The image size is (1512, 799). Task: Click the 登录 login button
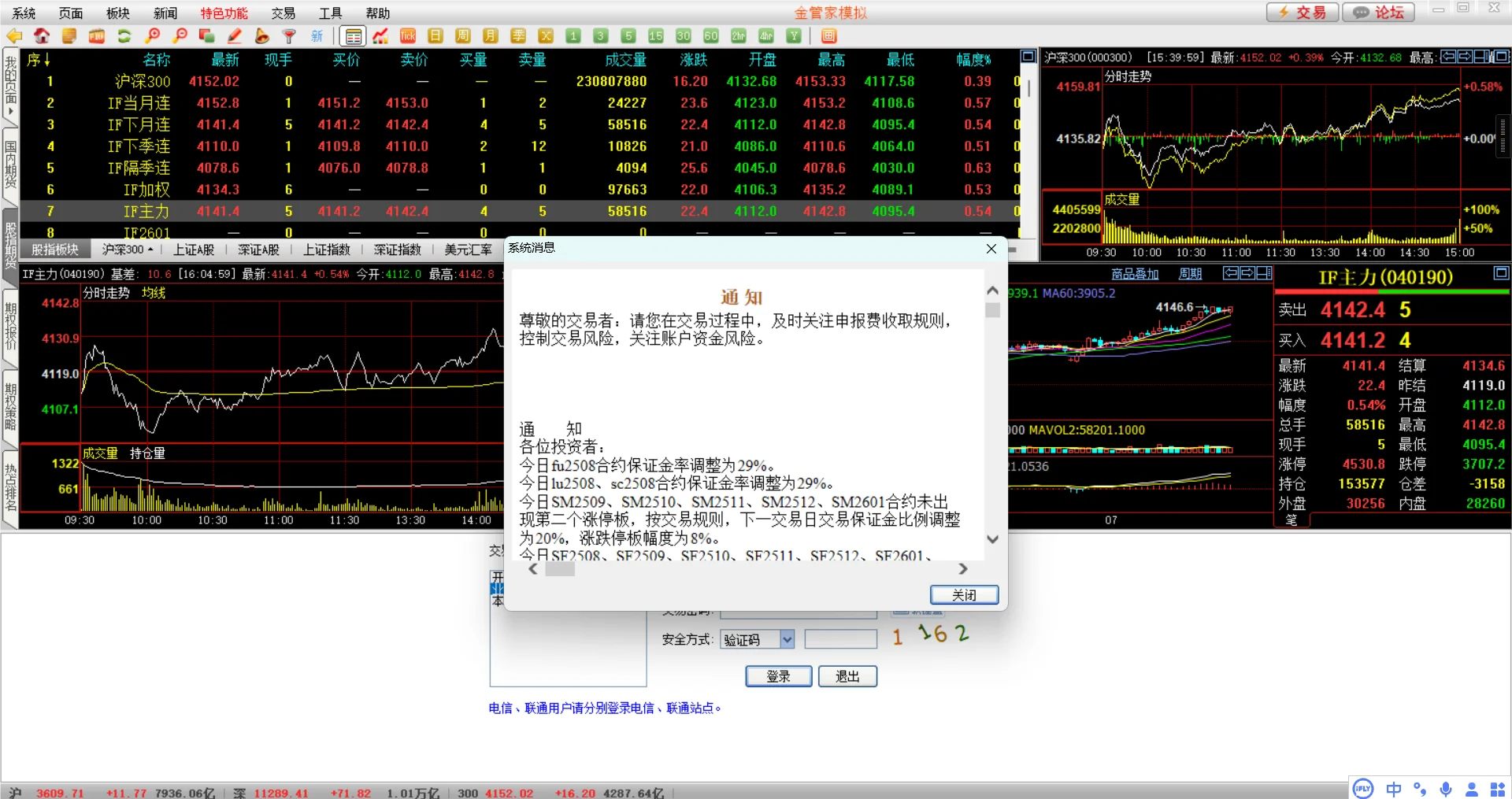pyautogui.click(x=778, y=676)
